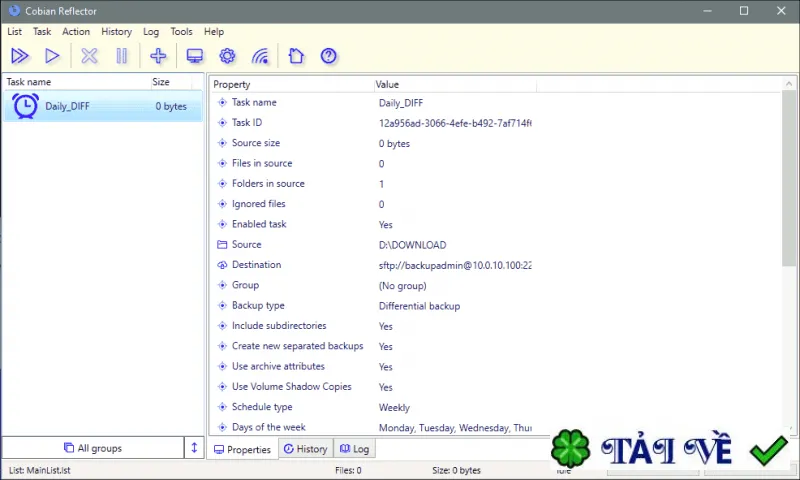
Task: Click the Task name column header
Action: (77, 82)
